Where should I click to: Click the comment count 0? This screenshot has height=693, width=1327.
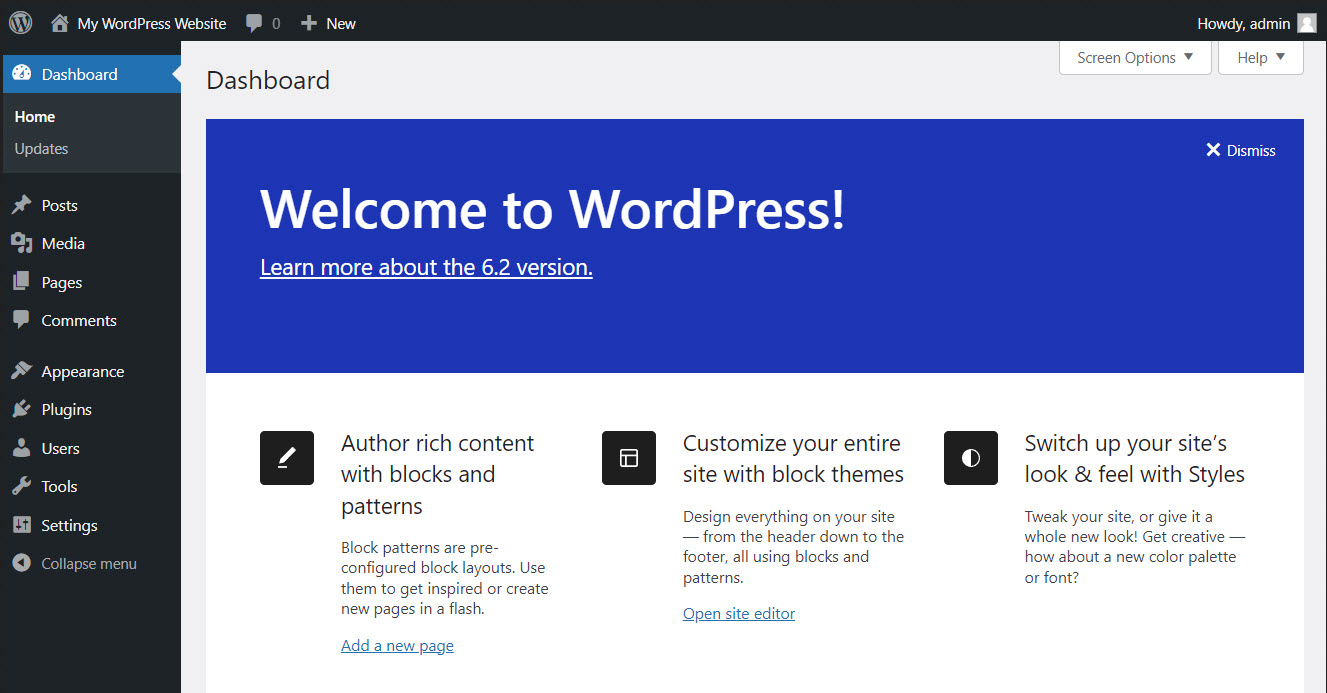276,23
